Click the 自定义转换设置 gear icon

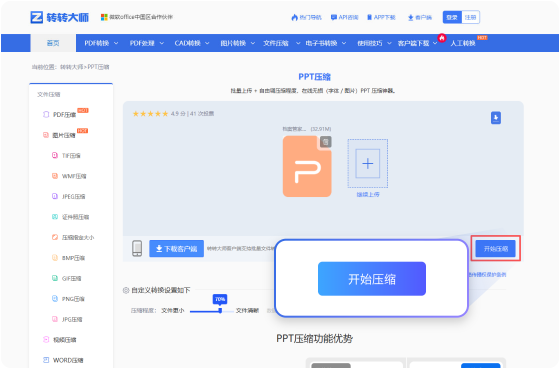[x=126, y=290]
